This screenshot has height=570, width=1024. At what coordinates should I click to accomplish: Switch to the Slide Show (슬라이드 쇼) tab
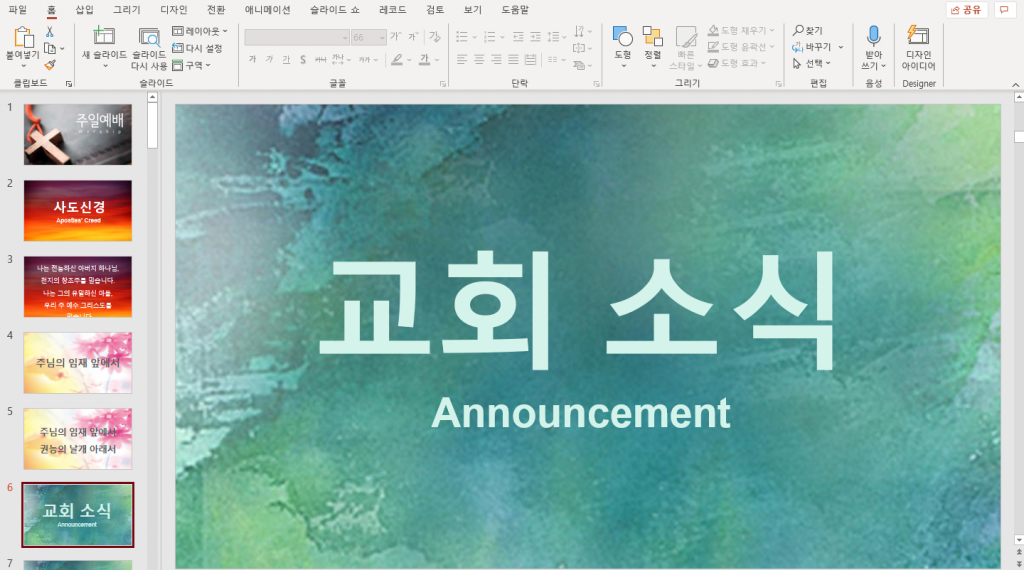334,10
